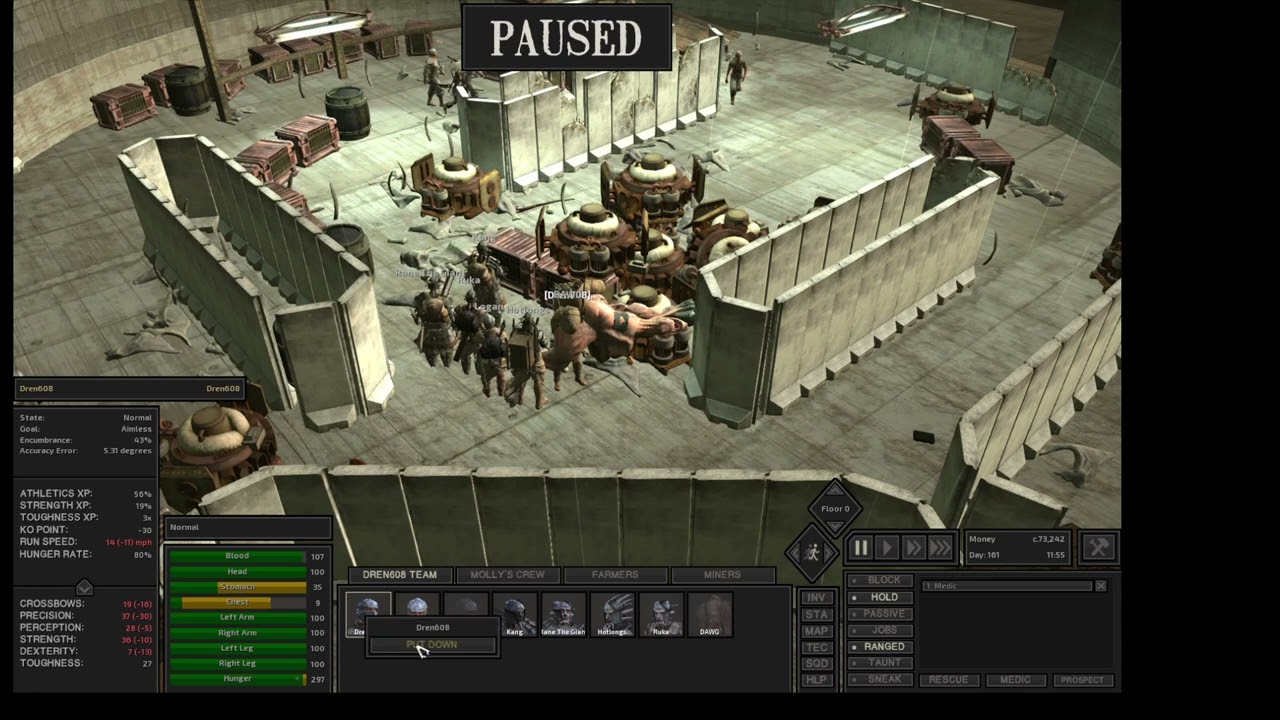Toggle TAUNT mode
This screenshot has width=1280, height=720.
[878, 662]
